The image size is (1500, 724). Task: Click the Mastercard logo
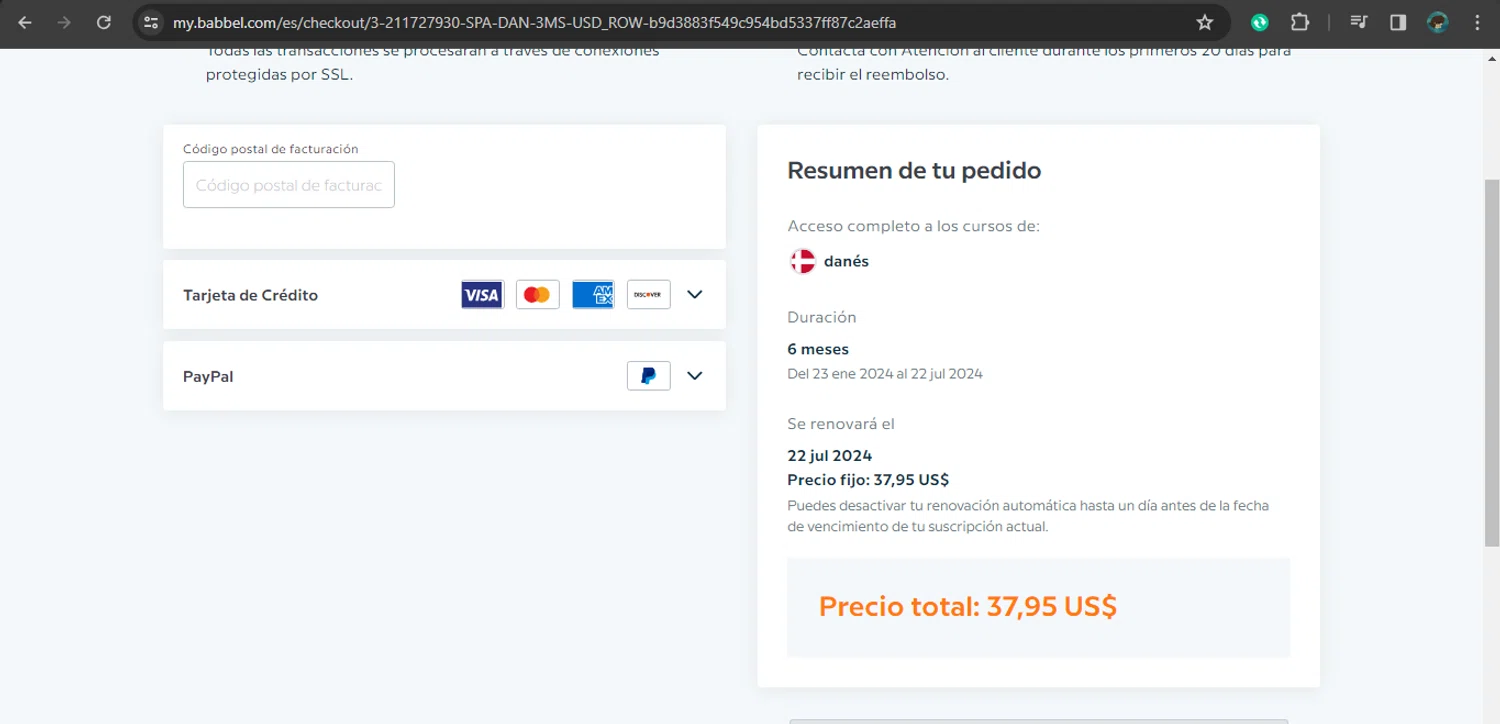[537, 294]
